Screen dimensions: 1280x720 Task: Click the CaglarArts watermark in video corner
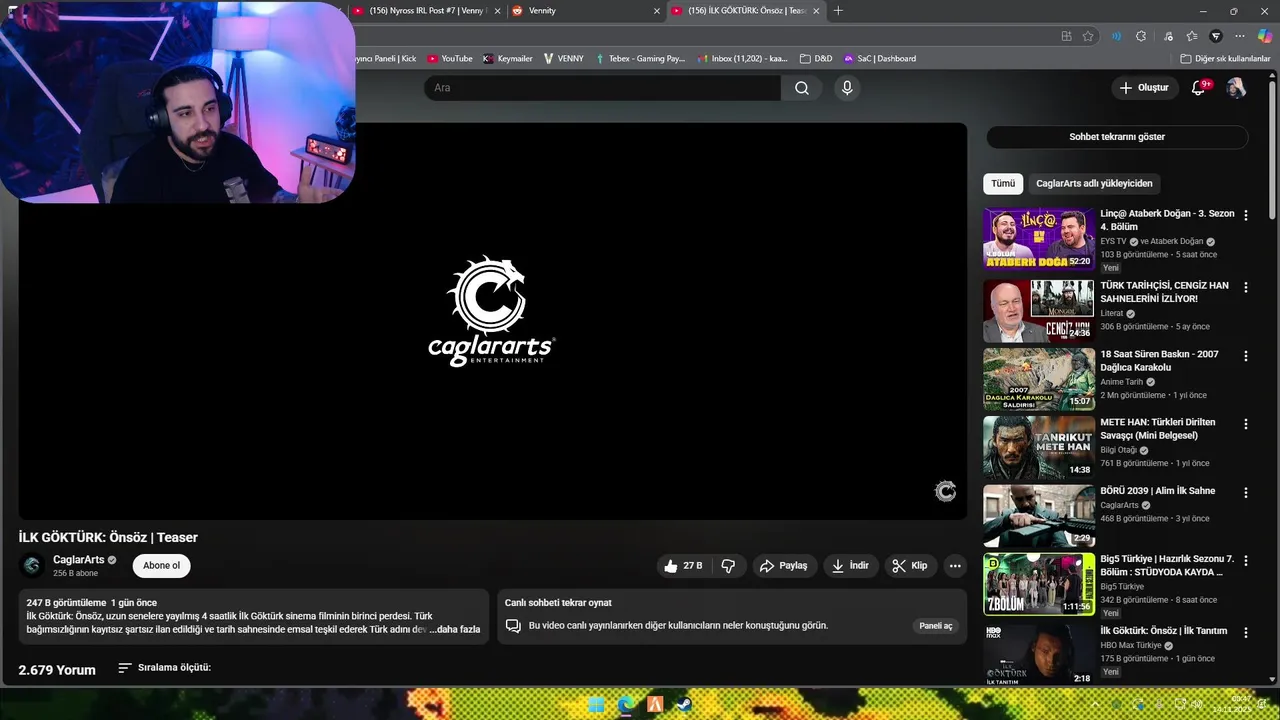click(945, 491)
